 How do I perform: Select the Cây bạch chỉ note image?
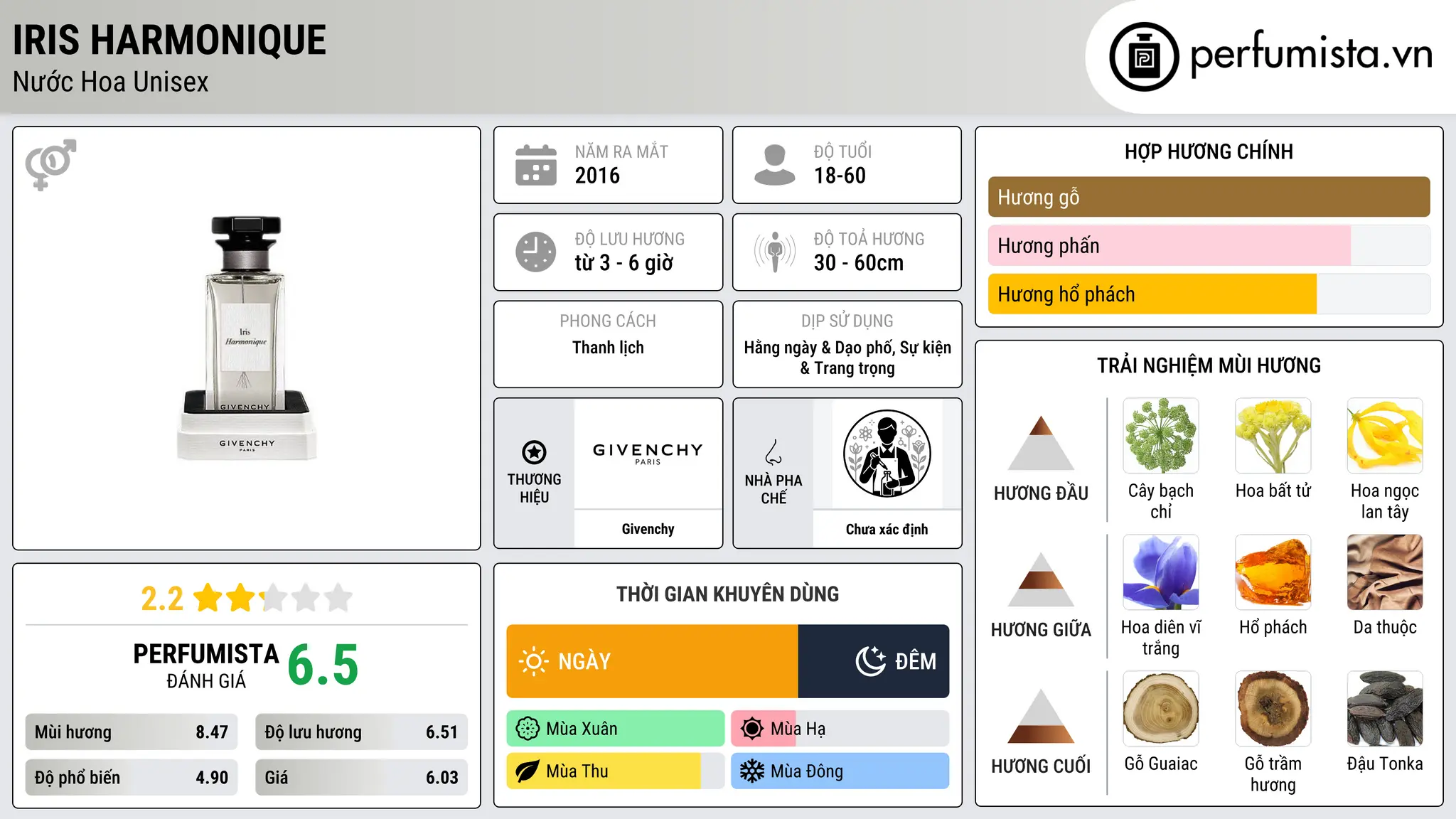(1161, 436)
